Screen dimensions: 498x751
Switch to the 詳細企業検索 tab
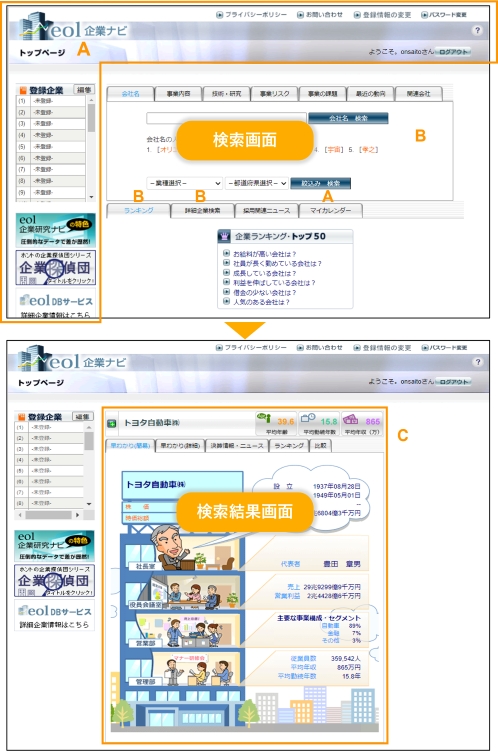tap(203, 211)
